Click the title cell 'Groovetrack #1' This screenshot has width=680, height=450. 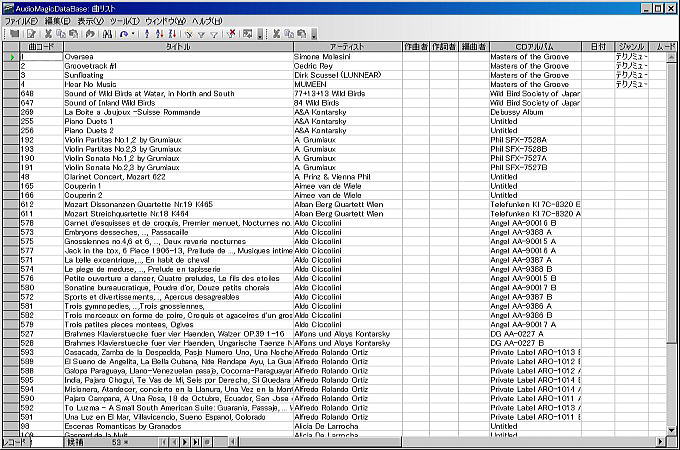(x=178, y=66)
